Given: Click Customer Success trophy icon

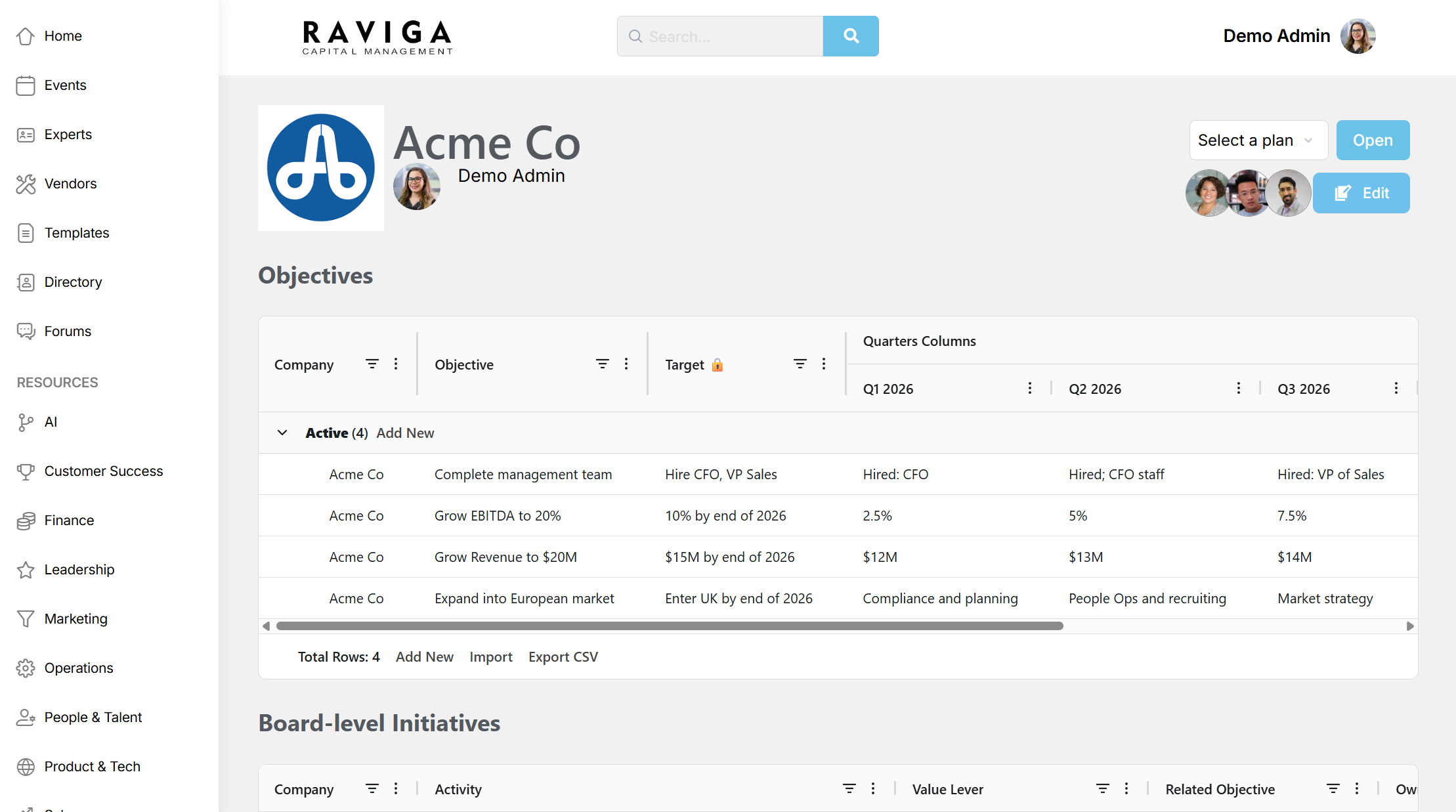Looking at the screenshot, I should coord(26,471).
